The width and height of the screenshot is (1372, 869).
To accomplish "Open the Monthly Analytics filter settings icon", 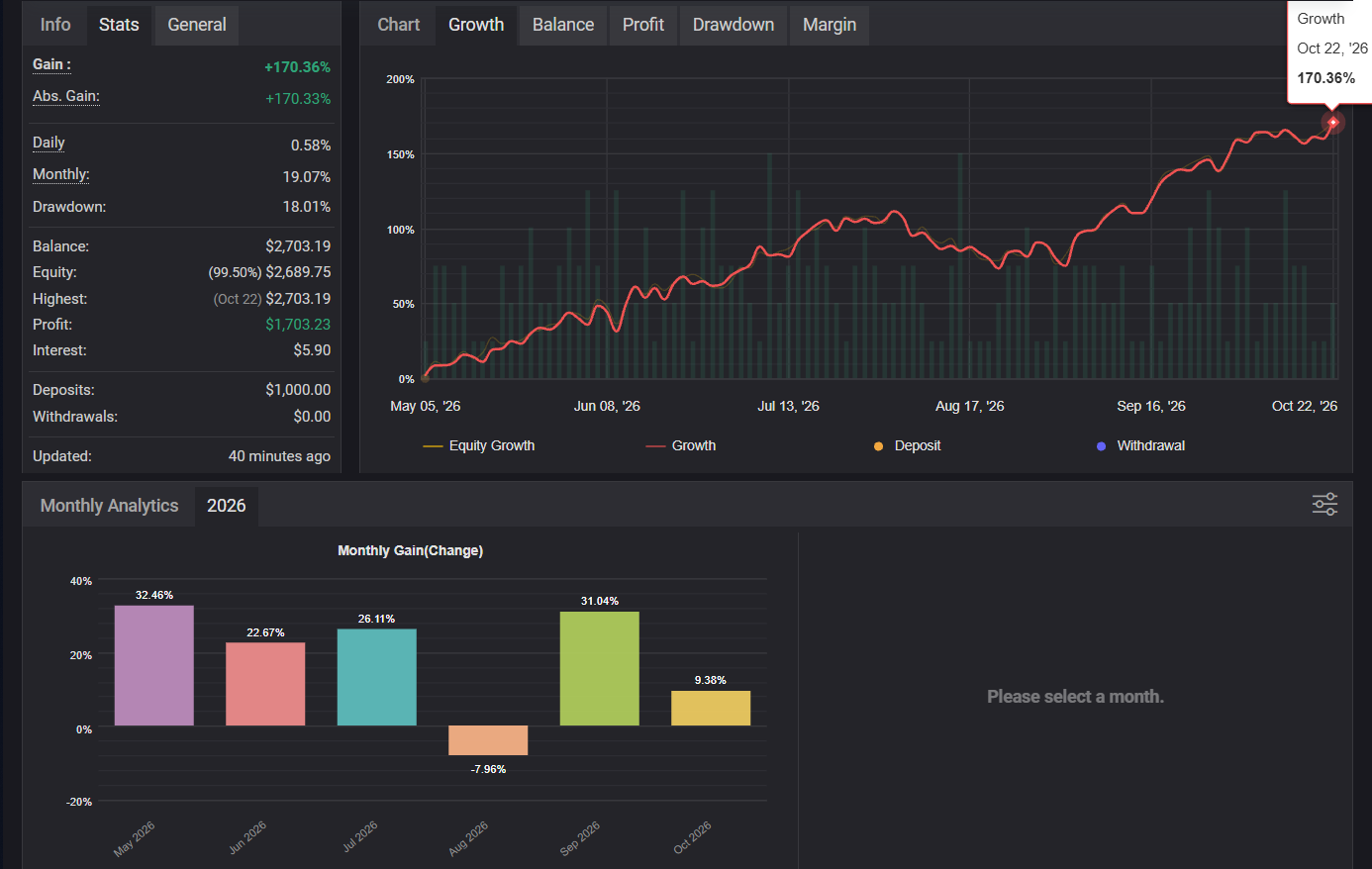I will [x=1324, y=505].
